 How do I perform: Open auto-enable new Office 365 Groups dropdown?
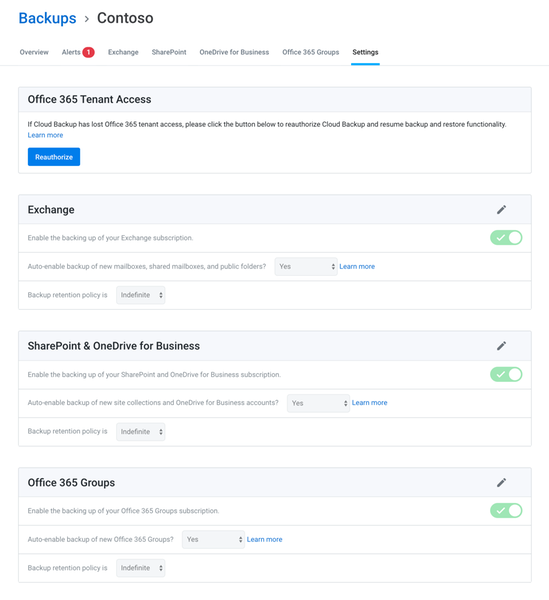tap(213, 539)
